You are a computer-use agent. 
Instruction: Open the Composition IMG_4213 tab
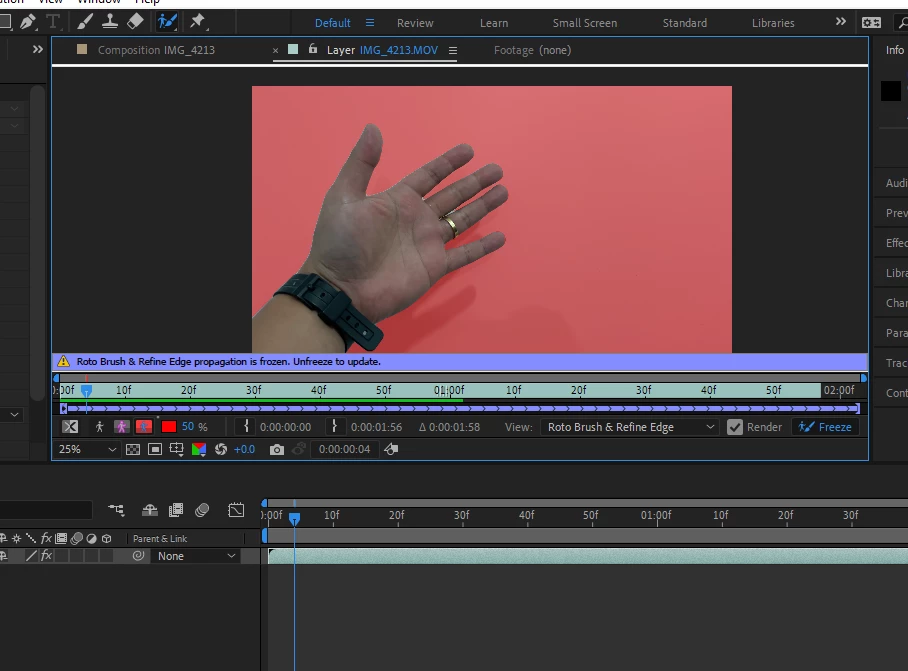point(156,50)
